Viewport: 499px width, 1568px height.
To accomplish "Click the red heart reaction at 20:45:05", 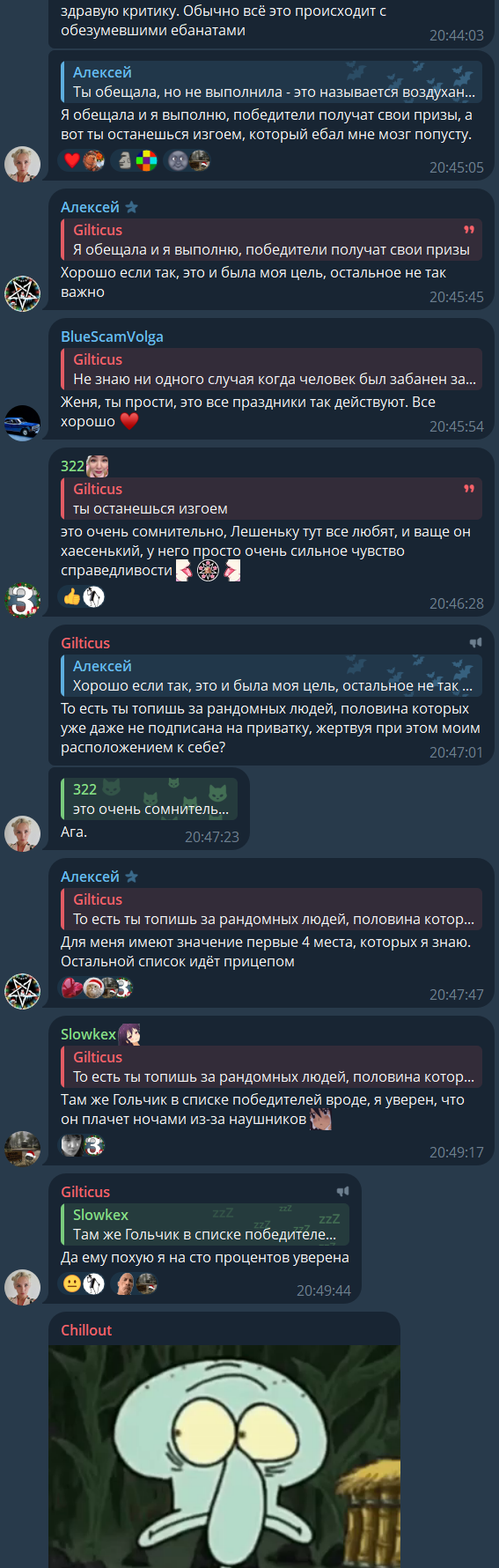I will click(x=72, y=160).
